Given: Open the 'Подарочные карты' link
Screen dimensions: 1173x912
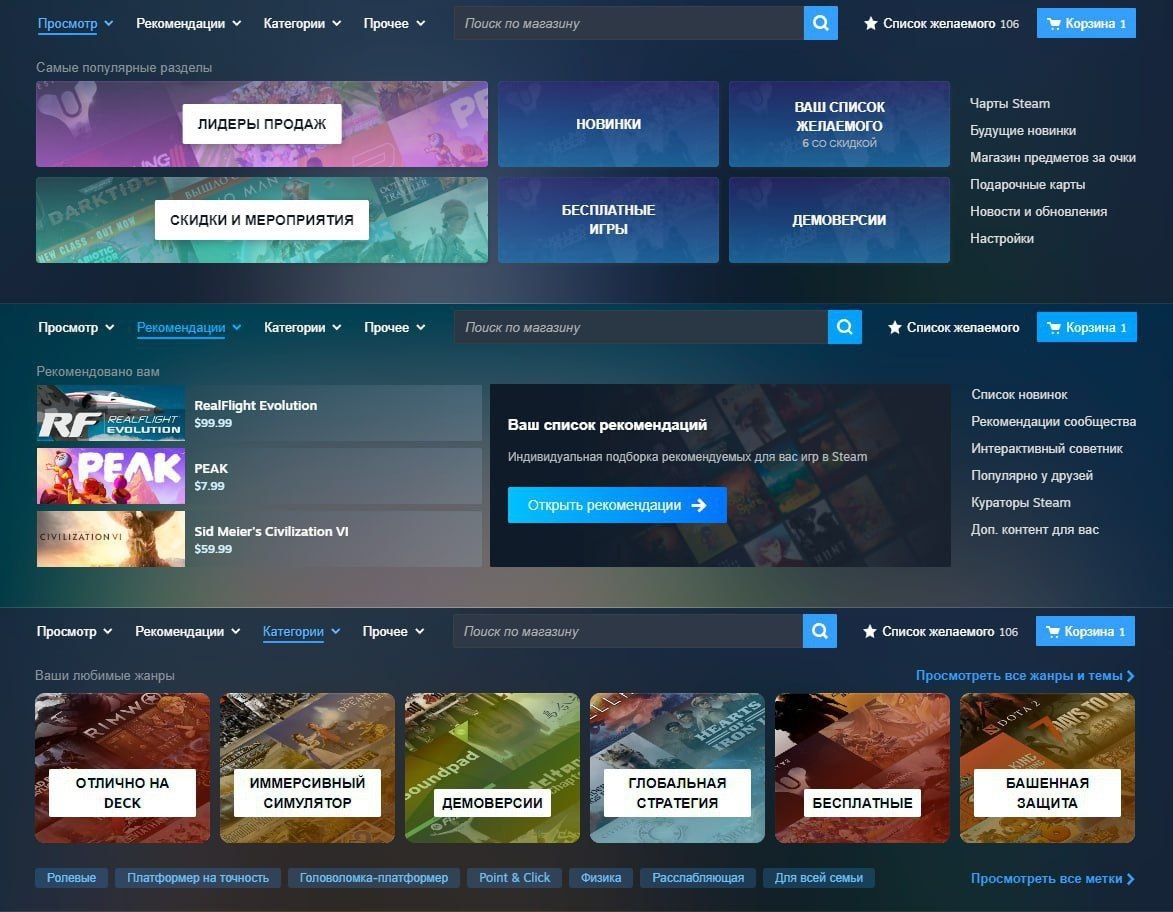Looking at the screenshot, I should tap(1027, 184).
